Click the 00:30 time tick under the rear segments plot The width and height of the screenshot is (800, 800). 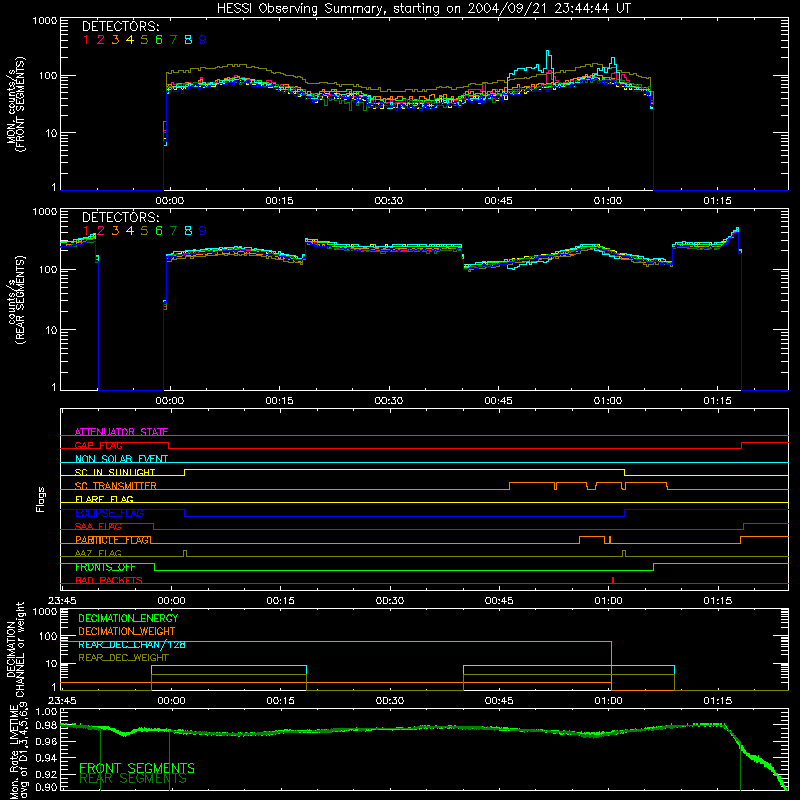pyautogui.click(x=389, y=401)
